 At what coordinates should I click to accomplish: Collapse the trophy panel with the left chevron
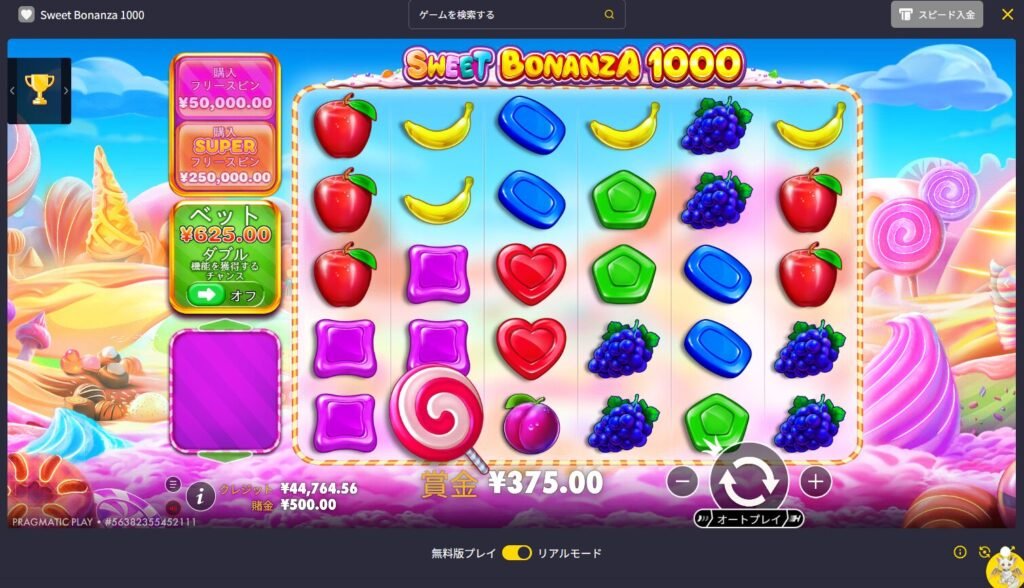[12, 91]
